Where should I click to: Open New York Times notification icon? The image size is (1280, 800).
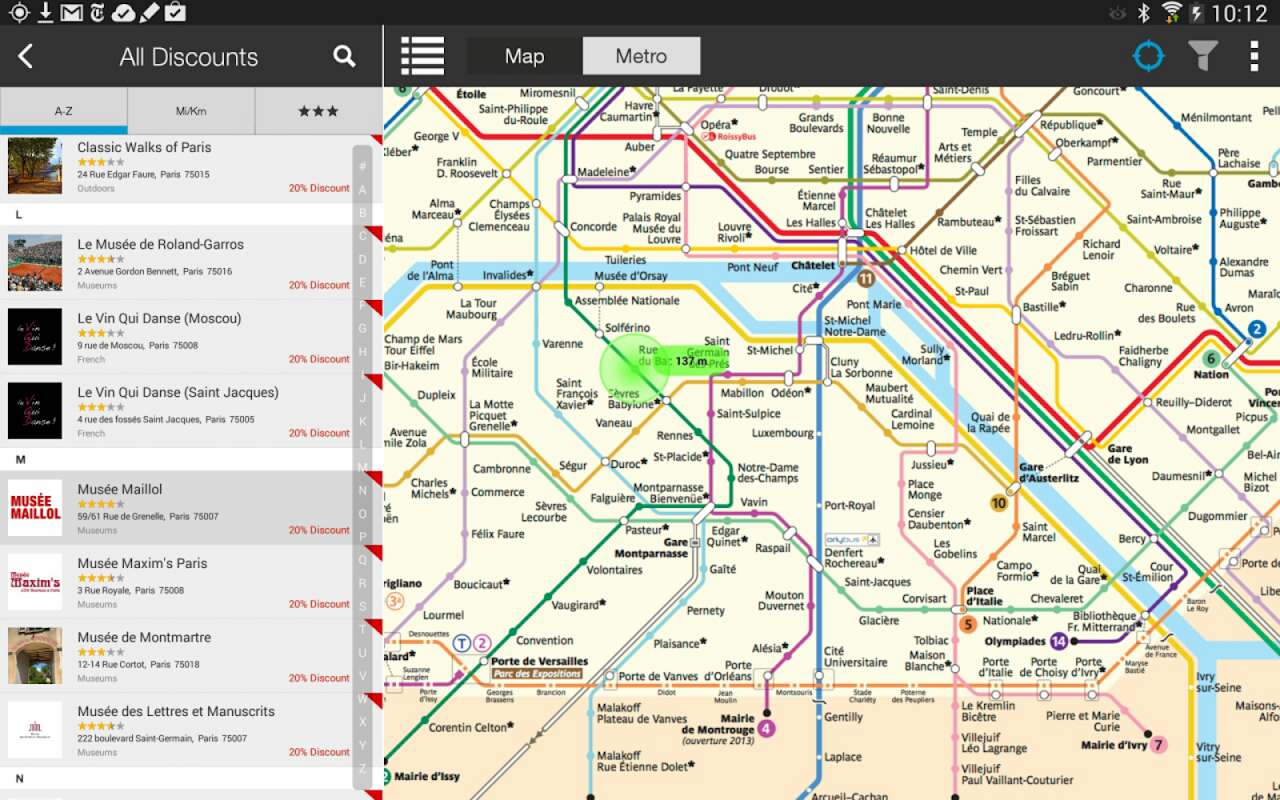[x=97, y=12]
